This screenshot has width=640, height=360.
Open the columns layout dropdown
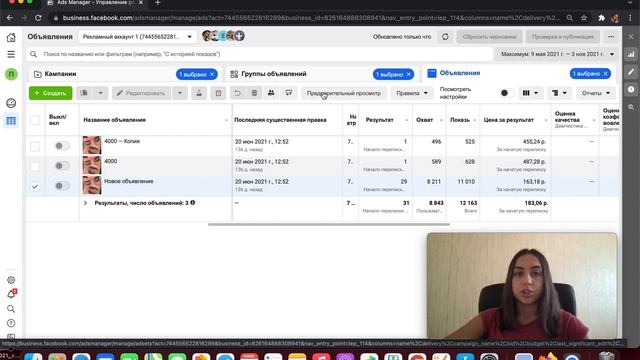point(531,93)
